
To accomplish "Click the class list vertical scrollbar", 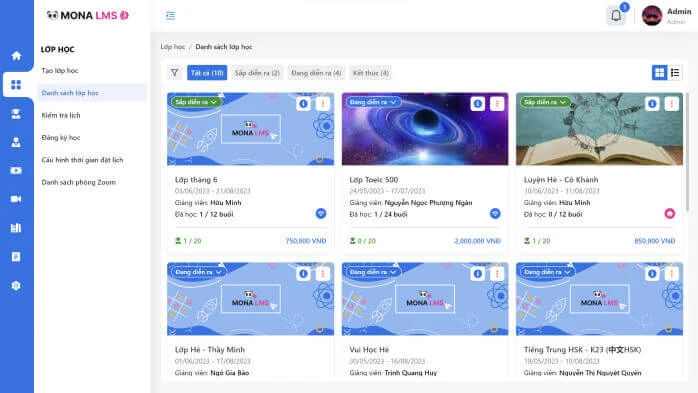I will click(687, 151).
